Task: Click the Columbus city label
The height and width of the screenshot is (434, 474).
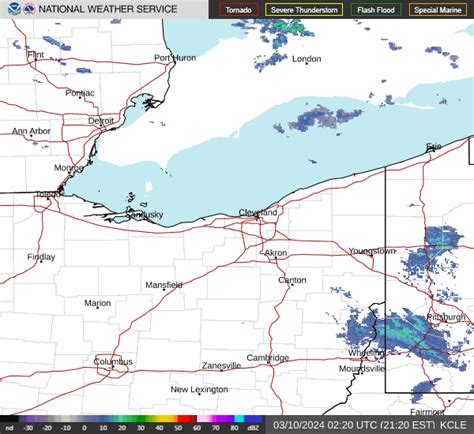Action: [113, 361]
